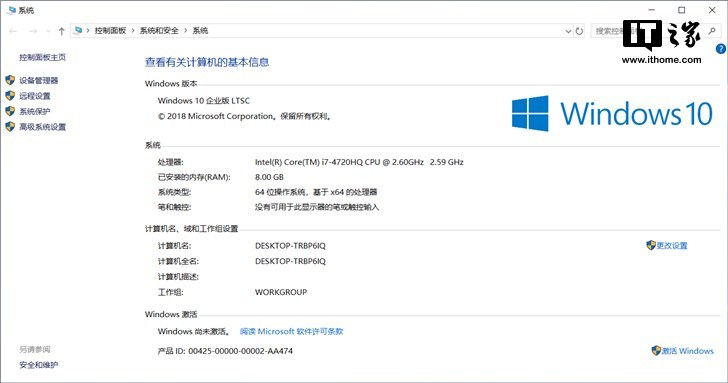Click 激活 Windows link
The width and height of the screenshot is (728, 383).
click(x=688, y=351)
